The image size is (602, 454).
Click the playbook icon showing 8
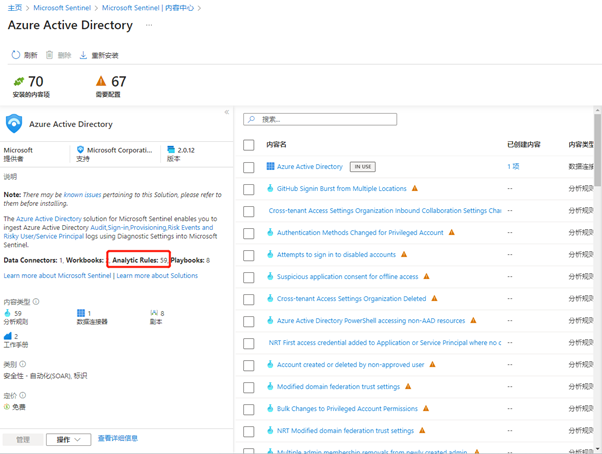pyautogui.click(x=154, y=313)
